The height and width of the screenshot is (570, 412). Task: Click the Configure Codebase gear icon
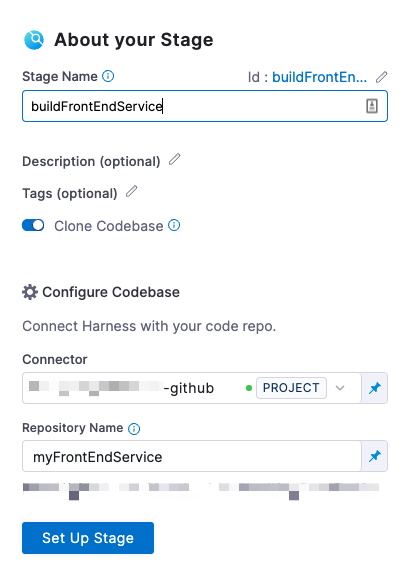[30, 292]
